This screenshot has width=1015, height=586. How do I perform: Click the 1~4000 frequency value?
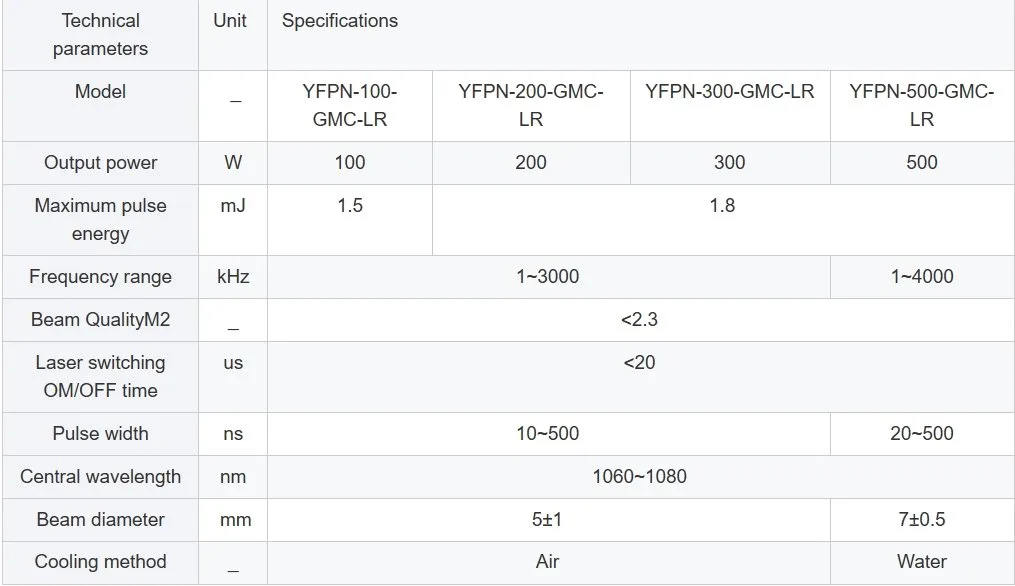[922, 276]
